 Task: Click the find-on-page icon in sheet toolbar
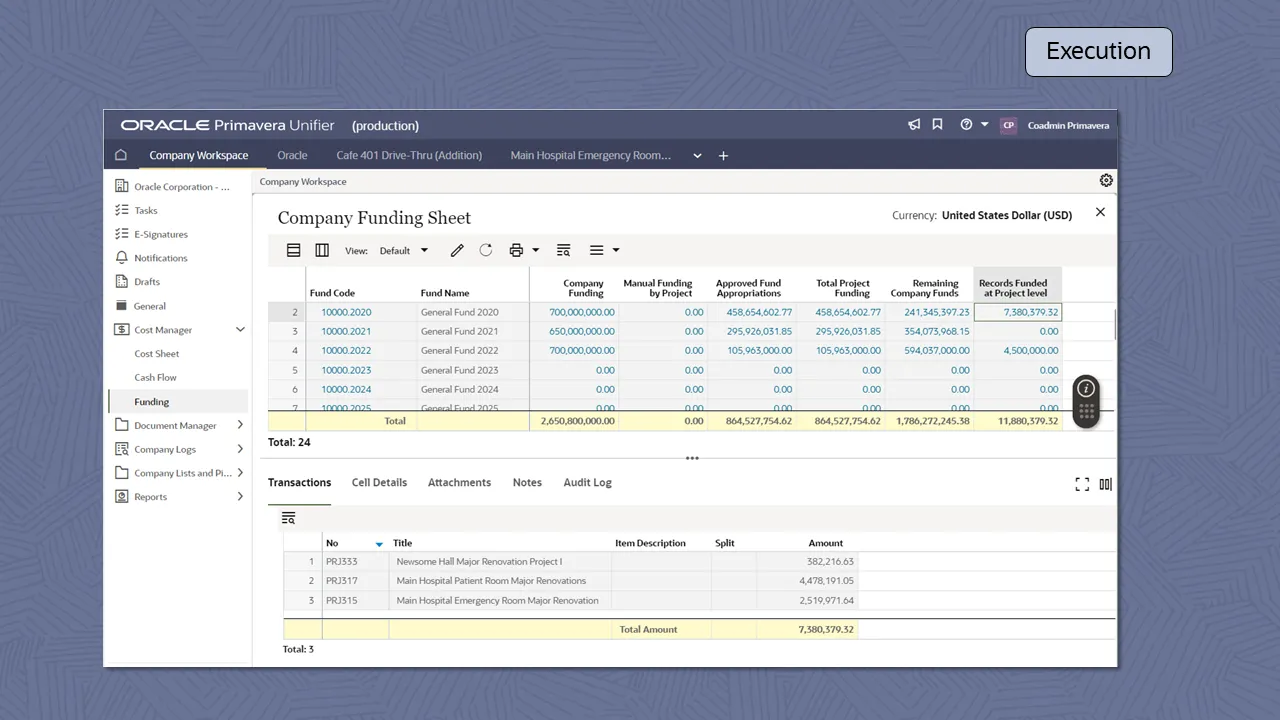[563, 250]
